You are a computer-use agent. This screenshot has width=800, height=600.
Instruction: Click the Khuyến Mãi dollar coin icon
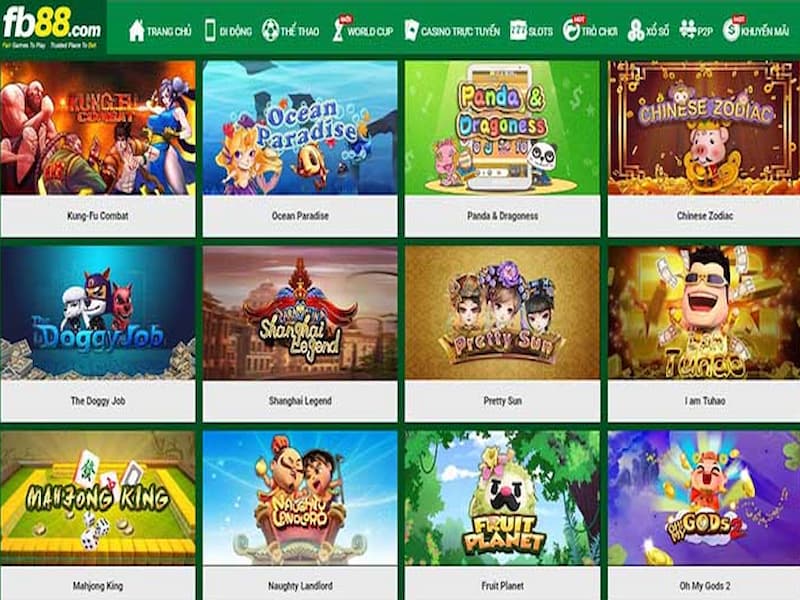coord(731,31)
